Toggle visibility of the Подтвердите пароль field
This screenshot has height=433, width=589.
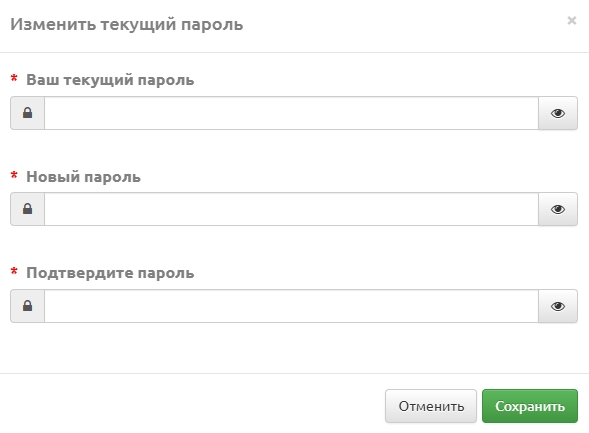[558, 306]
